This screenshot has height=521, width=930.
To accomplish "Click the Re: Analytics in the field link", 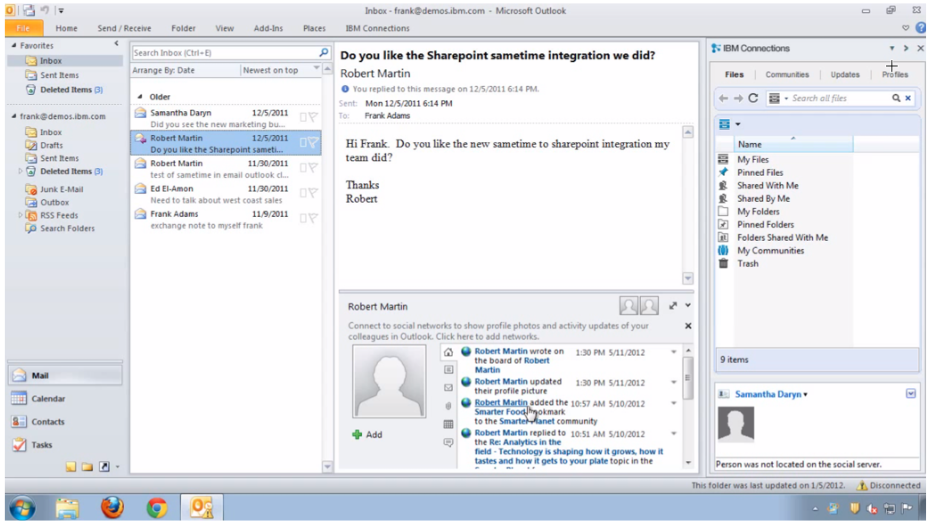I will 525,442.
